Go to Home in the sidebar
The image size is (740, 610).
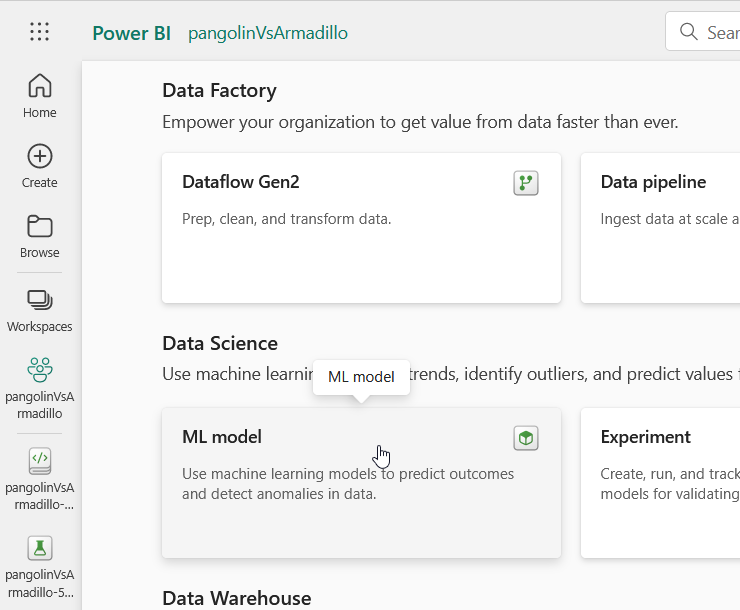pyautogui.click(x=40, y=96)
